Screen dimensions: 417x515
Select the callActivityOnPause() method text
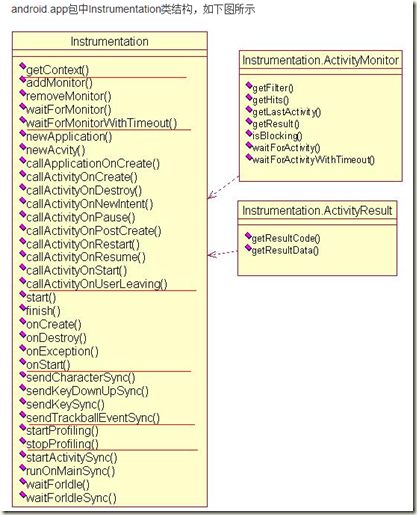click(x=81, y=217)
